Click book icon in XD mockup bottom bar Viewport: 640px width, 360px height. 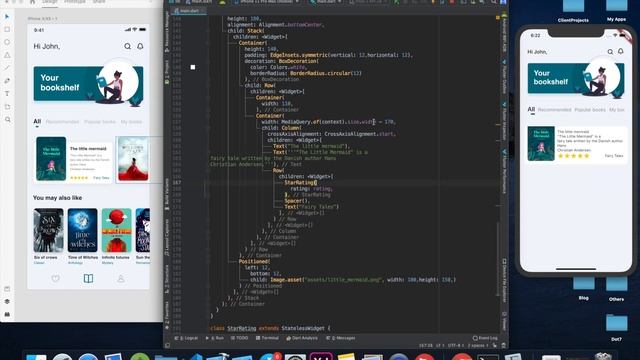[88, 278]
